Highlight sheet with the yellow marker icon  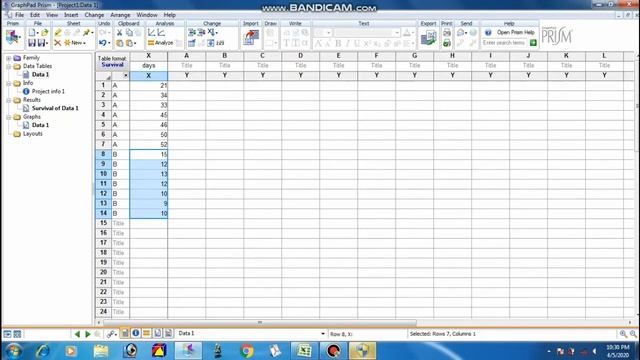click(58, 33)
